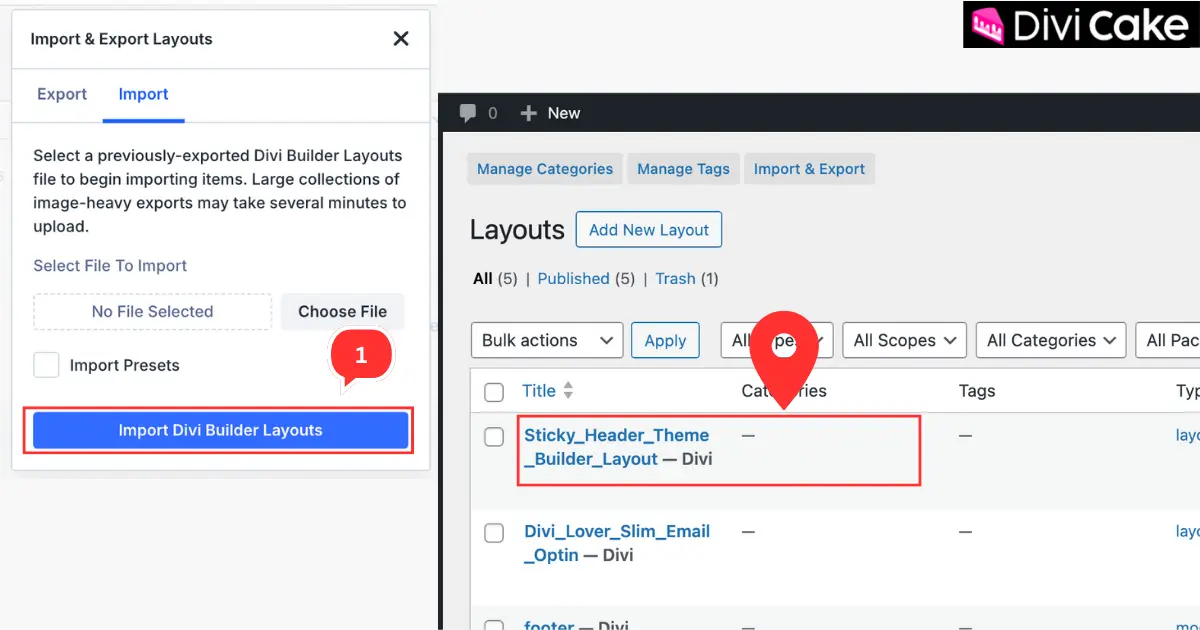Click the Select File To Import label
The image size is (1200, 630).
[110, 266]
